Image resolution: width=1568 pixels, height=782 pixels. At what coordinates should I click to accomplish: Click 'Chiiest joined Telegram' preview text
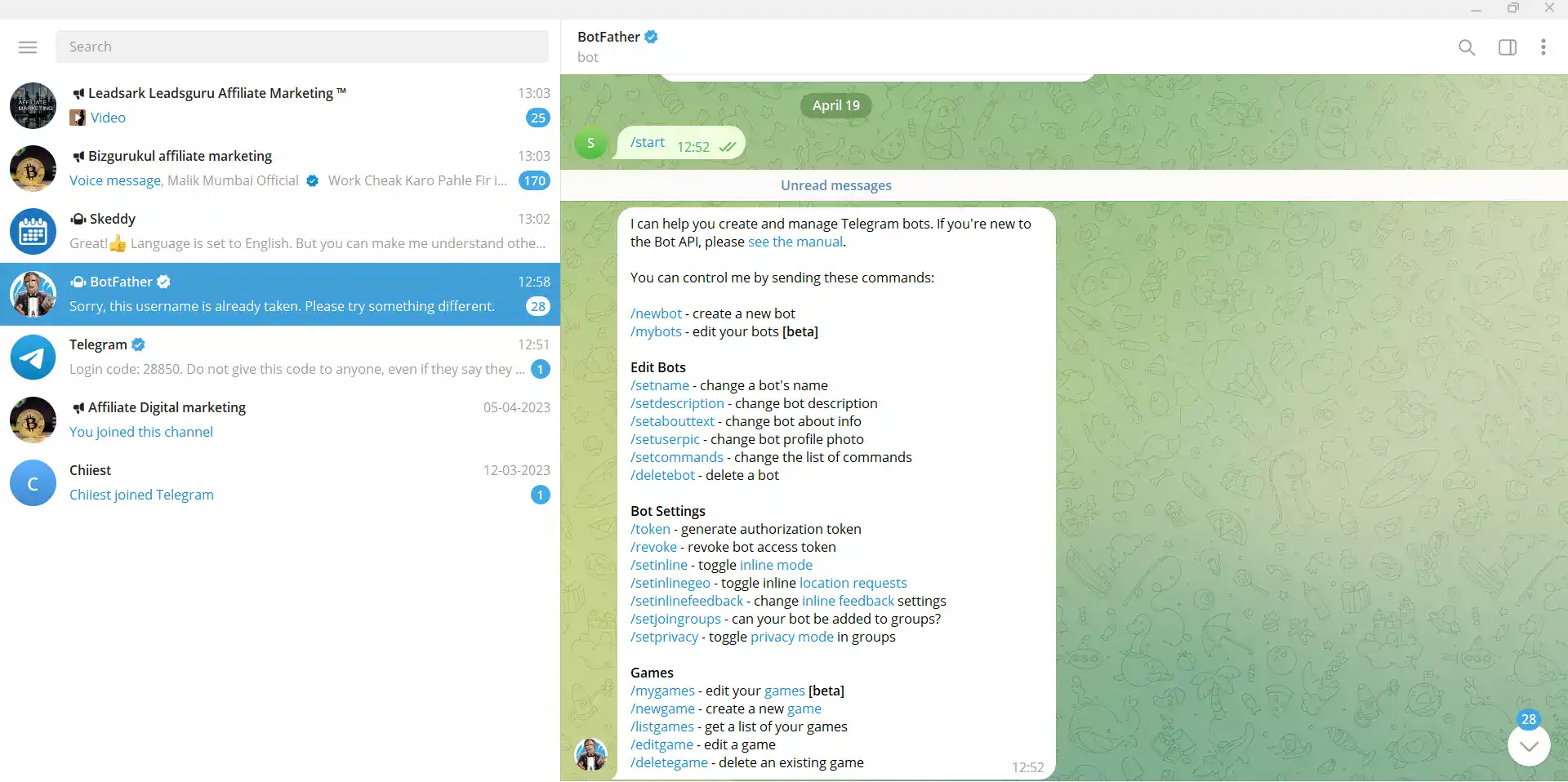(x=141, y=495)
